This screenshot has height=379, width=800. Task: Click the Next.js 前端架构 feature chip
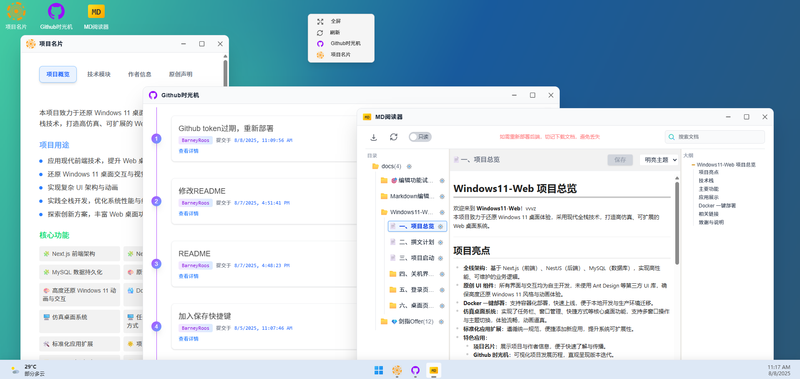pyautogui.click(x=80, y=254)
